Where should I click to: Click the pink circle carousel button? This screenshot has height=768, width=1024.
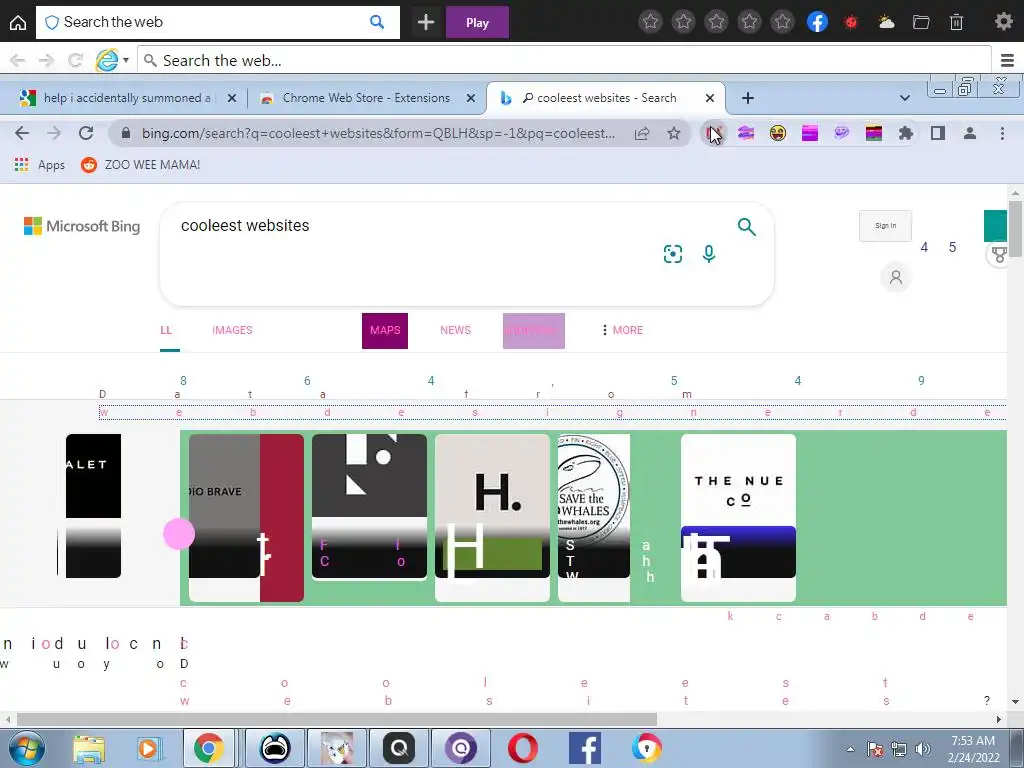pyautogui.click(x=179, y=534)
